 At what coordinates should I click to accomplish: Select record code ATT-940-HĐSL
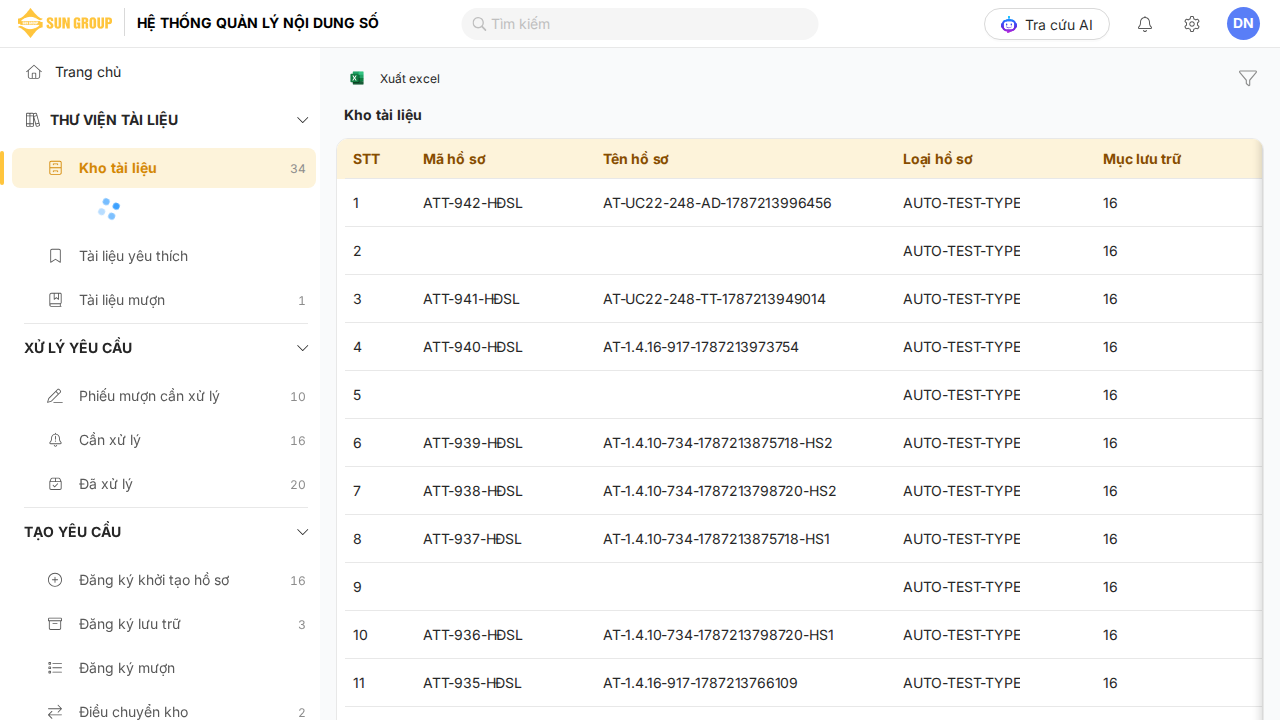pyautogui.click(x=473, y=347)
